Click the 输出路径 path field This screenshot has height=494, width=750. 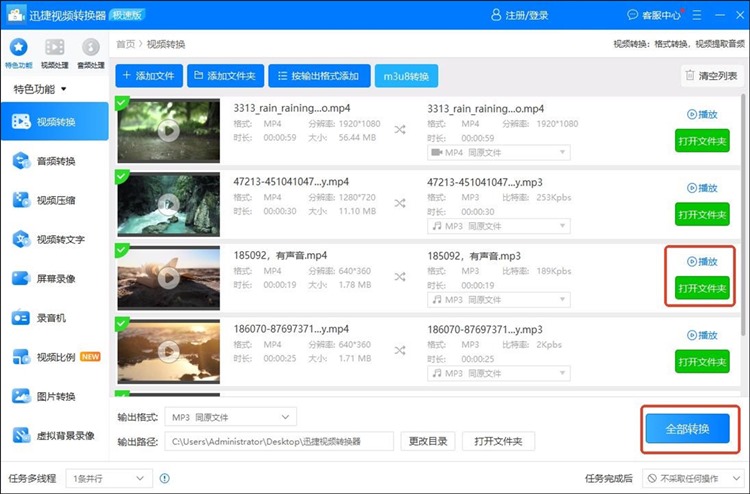pyautogui.click(x=279, y=441)
